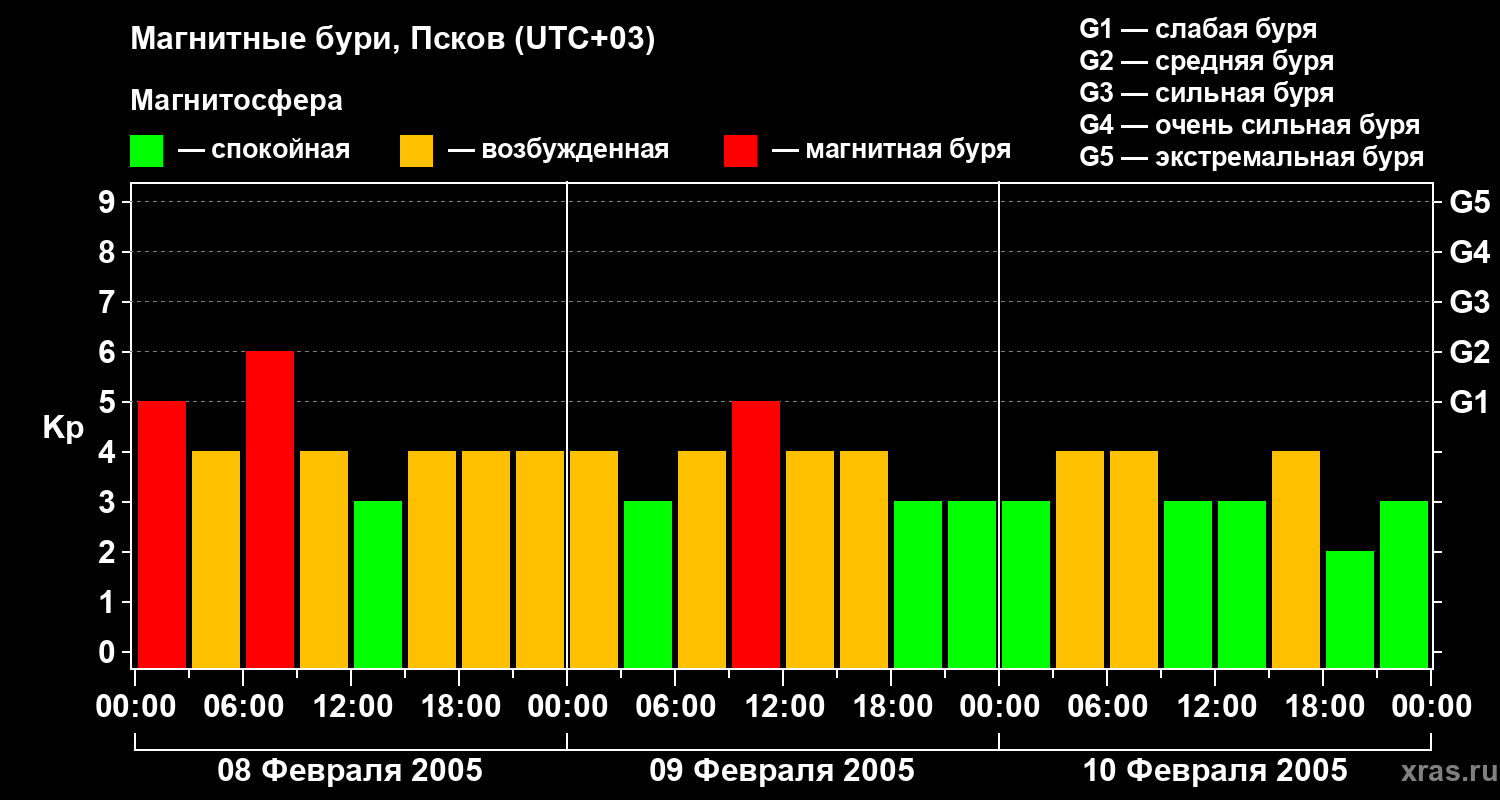This screenshot has height=800, width=1500.
Task: Select the '09 Февраля 2005' date label
Action: 782,771
